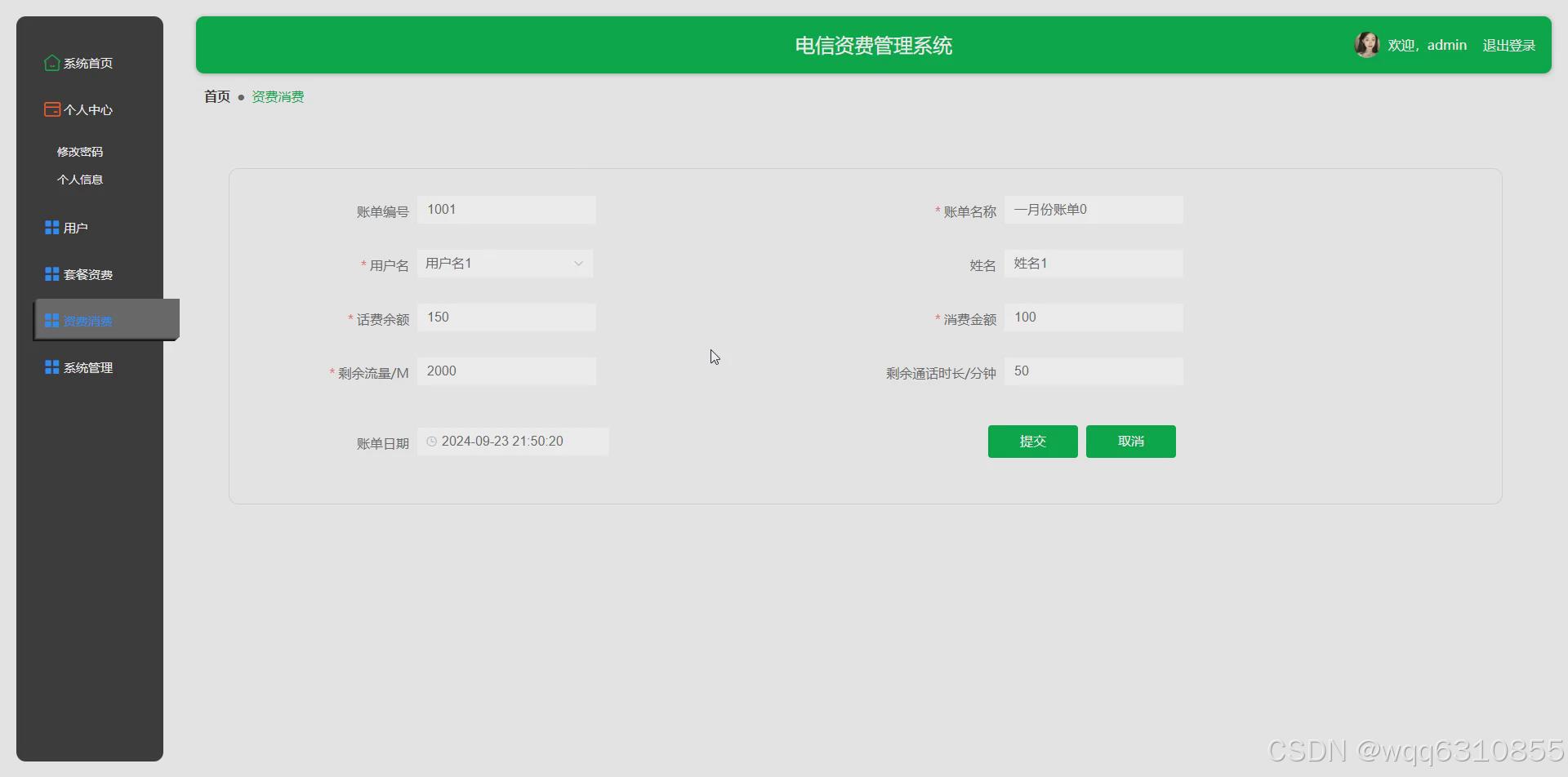
Task: Click the 剩余通话时长/分钟 input field
Action: (1094, 371)
